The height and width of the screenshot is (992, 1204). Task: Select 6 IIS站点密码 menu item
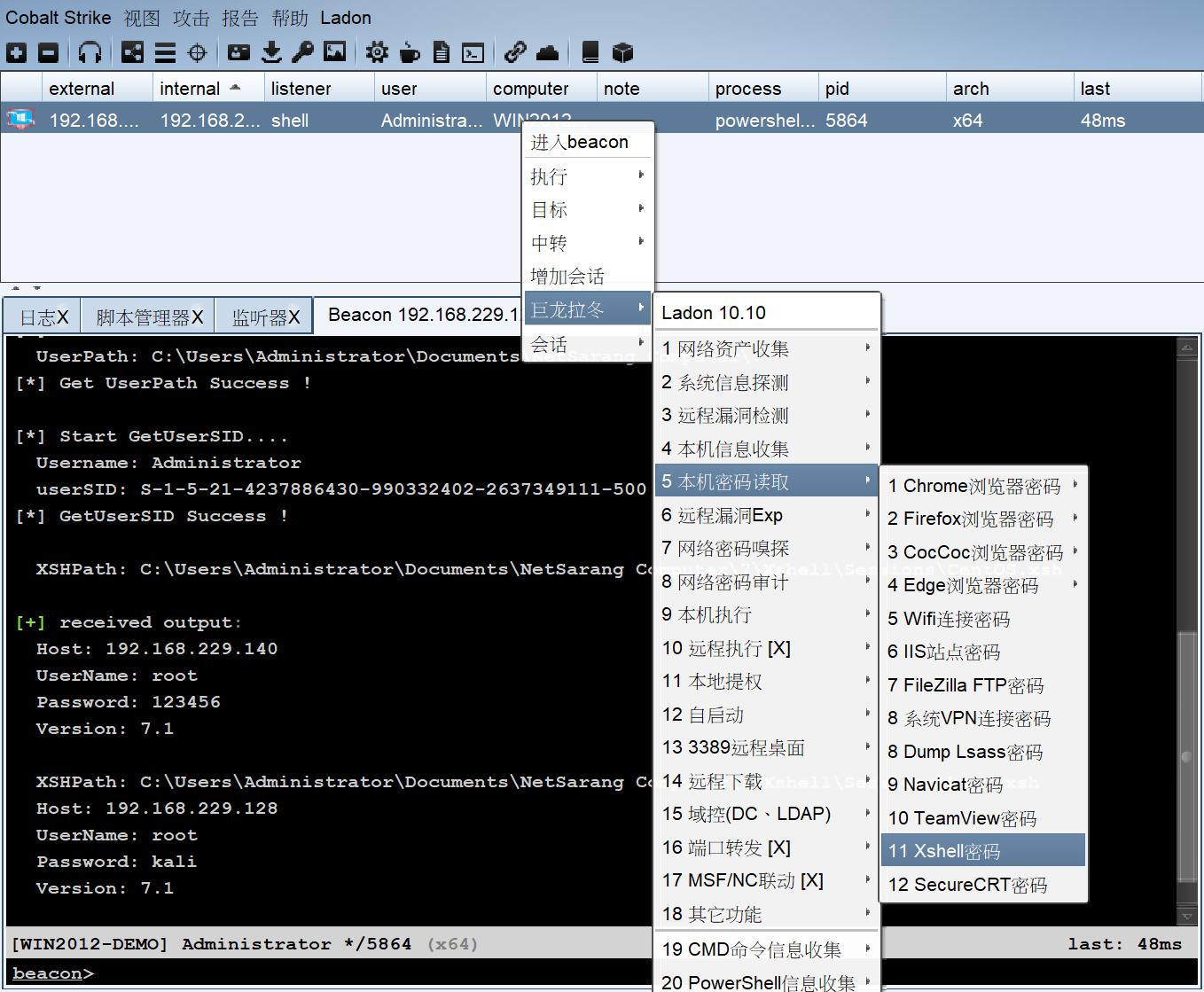tap(983, 652)
